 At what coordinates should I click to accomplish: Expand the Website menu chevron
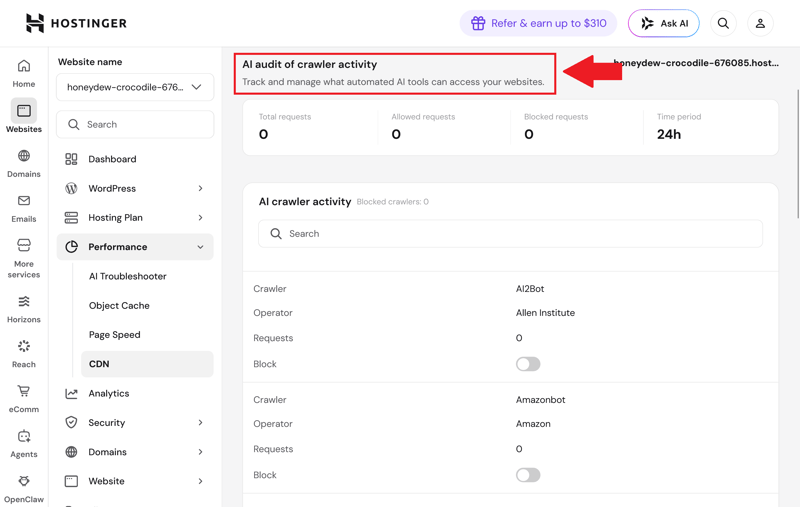click(x=201, y=481)
